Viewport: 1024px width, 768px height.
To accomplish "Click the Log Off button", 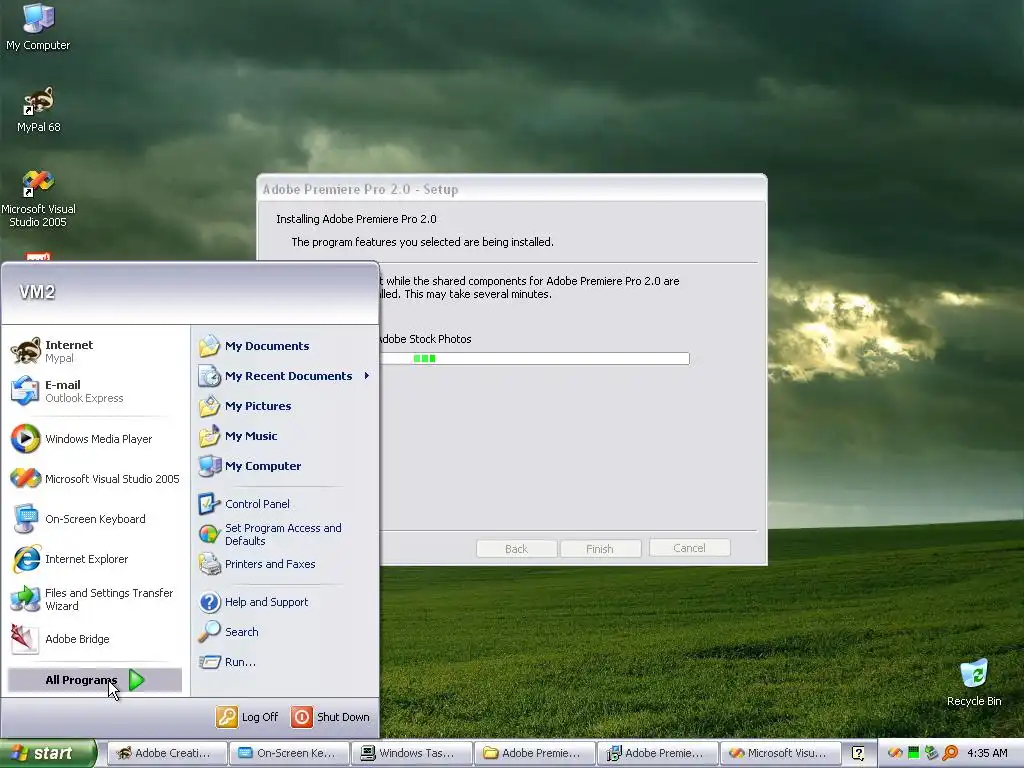I will coord(248,717).
